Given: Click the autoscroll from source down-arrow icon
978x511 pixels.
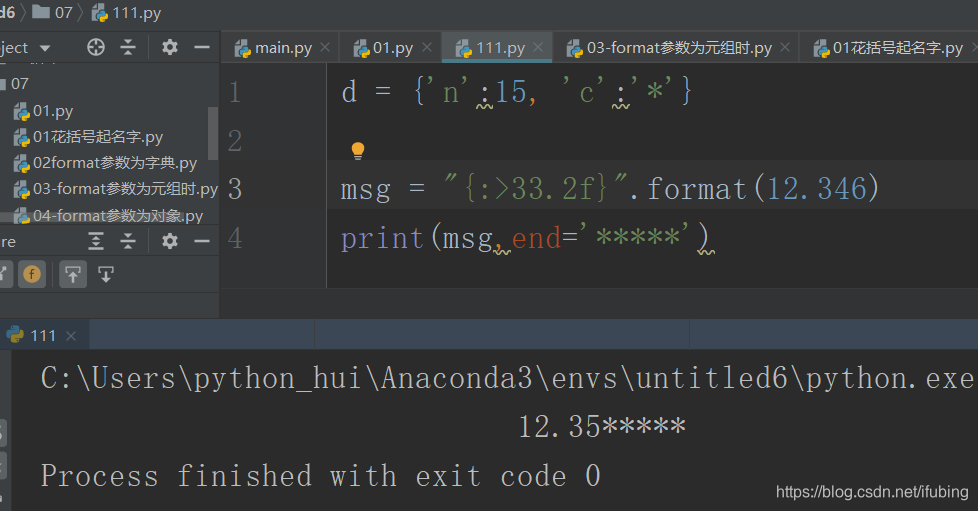Looking at the screenshot, I should (x=105, y=274).
